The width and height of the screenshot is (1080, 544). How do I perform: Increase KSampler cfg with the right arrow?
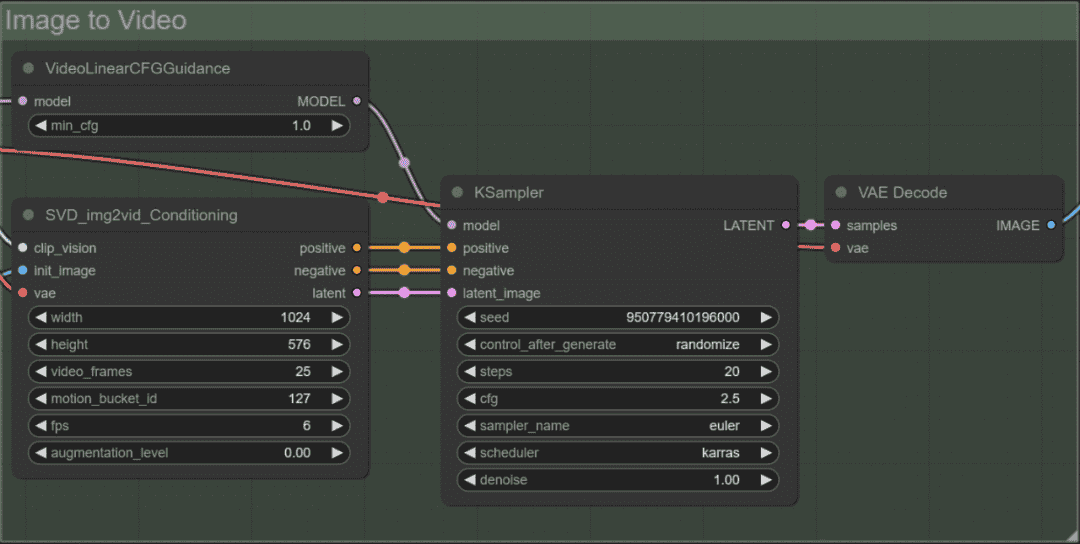pyautogui.click(x=766, y=399)
